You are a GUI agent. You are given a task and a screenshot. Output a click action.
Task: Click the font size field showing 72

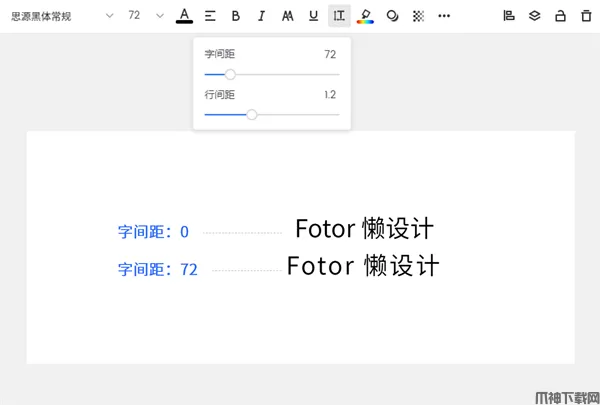click(134, 15)
